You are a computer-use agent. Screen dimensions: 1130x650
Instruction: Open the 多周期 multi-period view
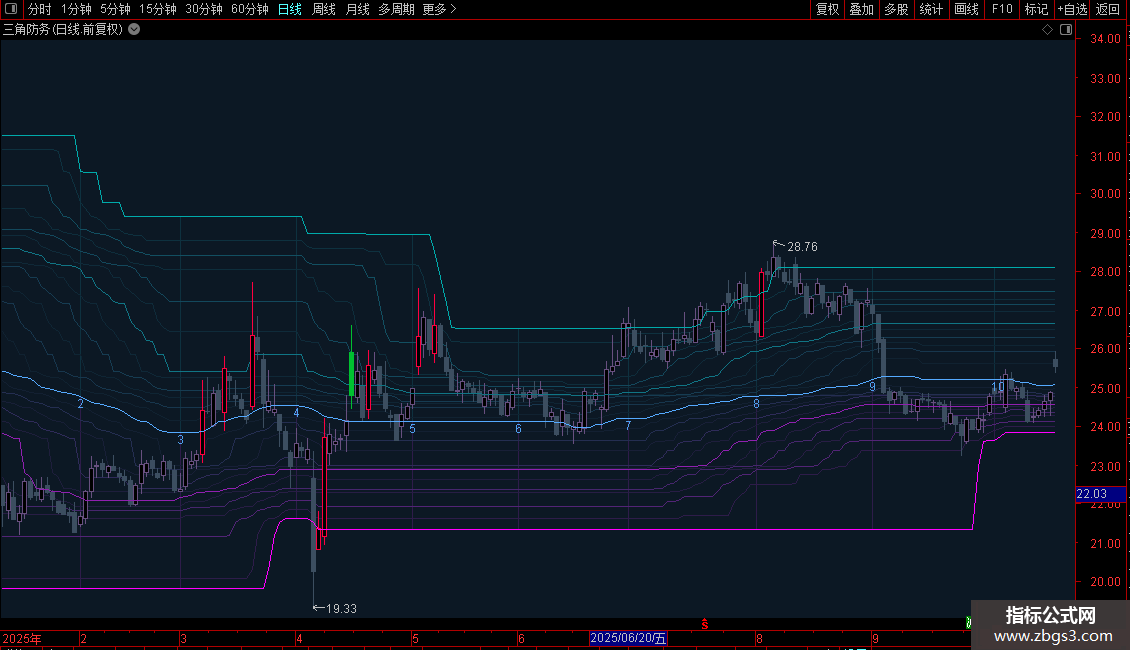396,9
